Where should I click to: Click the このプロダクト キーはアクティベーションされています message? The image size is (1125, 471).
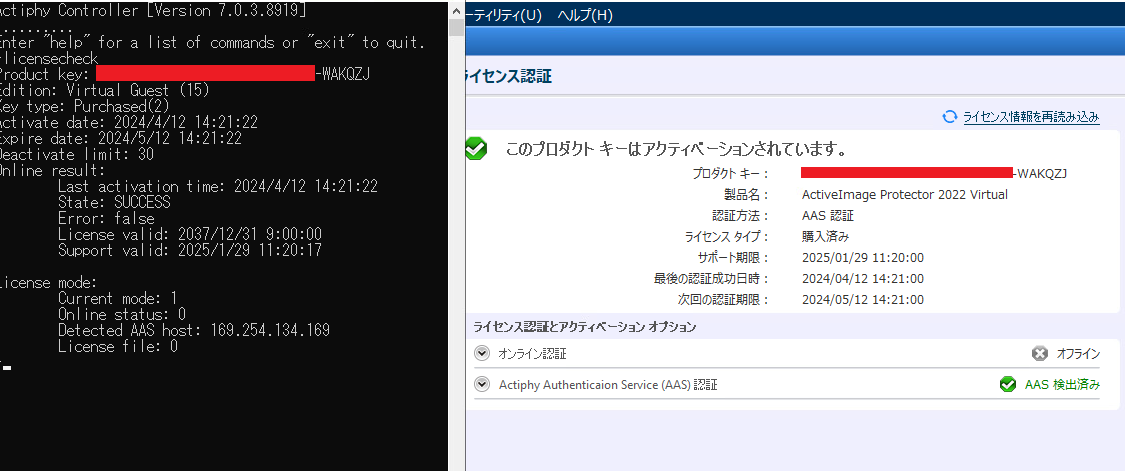click(x=676, y=150)
